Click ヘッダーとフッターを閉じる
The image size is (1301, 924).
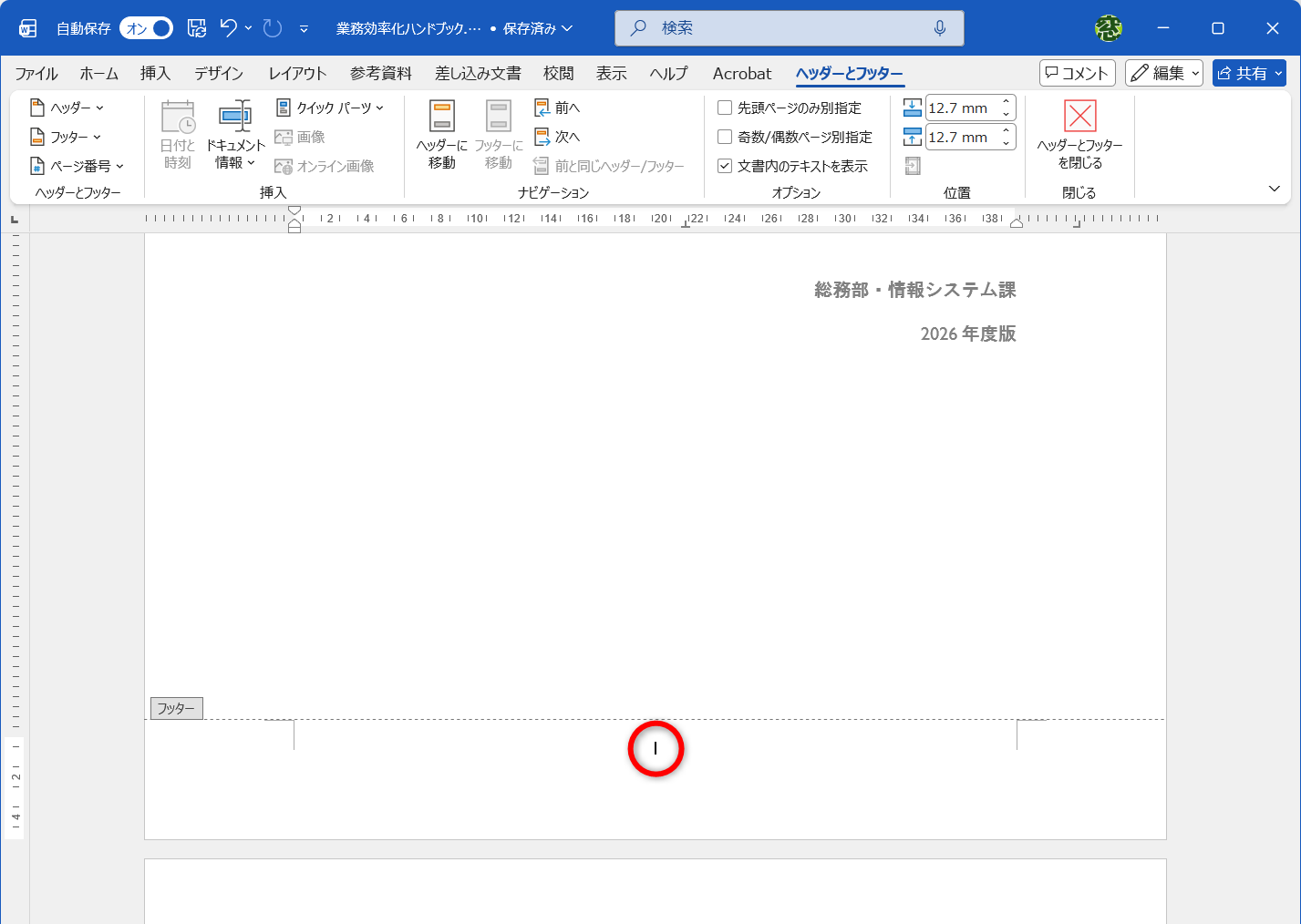click(x=1080, y=135)
